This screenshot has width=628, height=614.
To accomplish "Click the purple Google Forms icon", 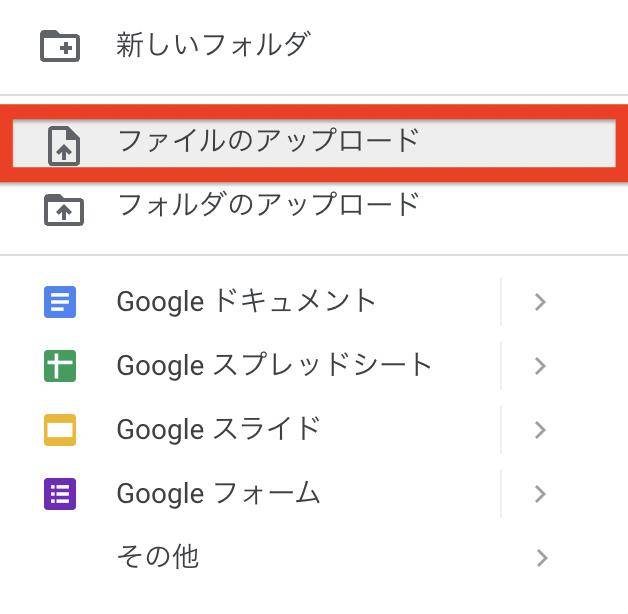I will [x=60, y=494].
